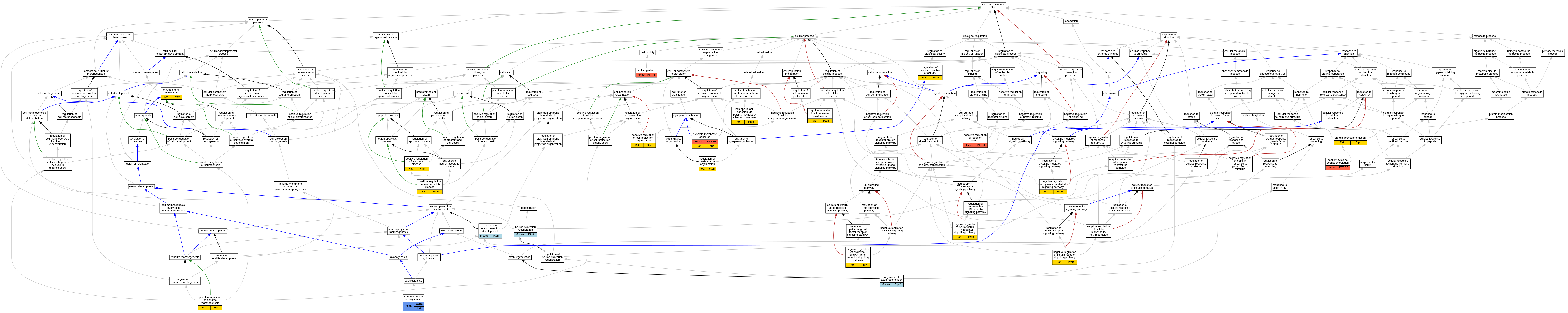Select the 'response to axon injury' node
The image size is (1568, 313).
[1280, 187]
